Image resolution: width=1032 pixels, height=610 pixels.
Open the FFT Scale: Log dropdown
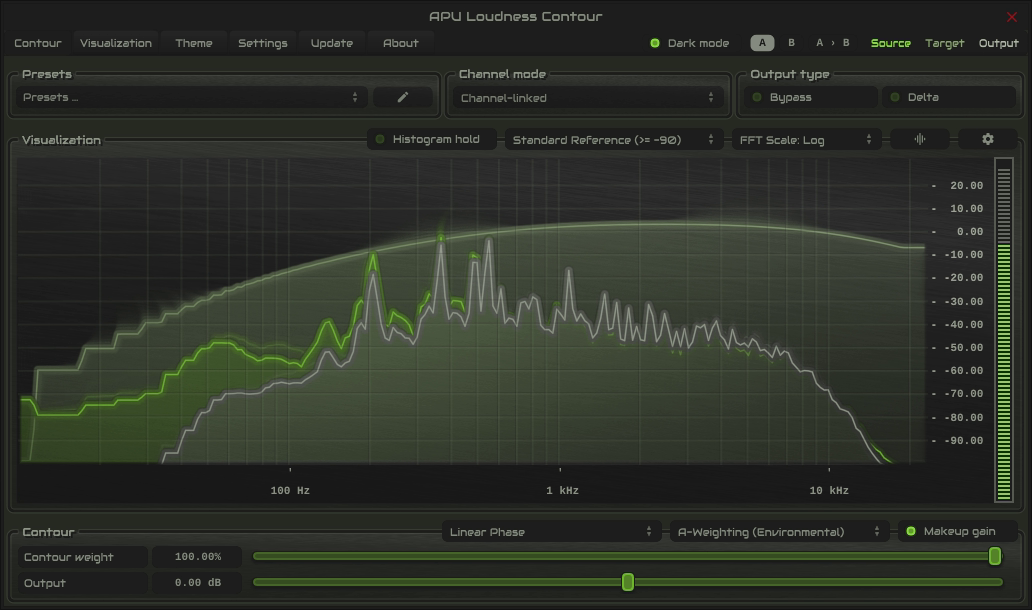pyautogui.click(x=806, y=140)
